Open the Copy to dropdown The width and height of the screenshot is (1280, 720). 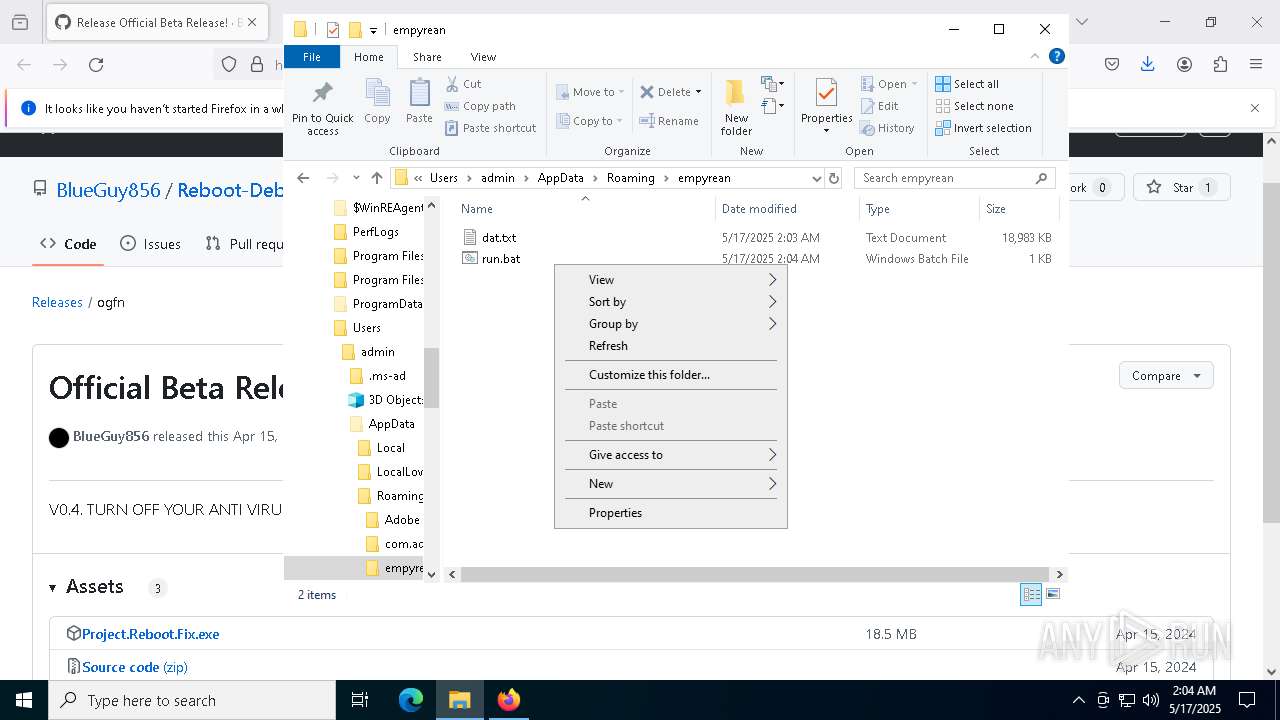click(590, 121)
